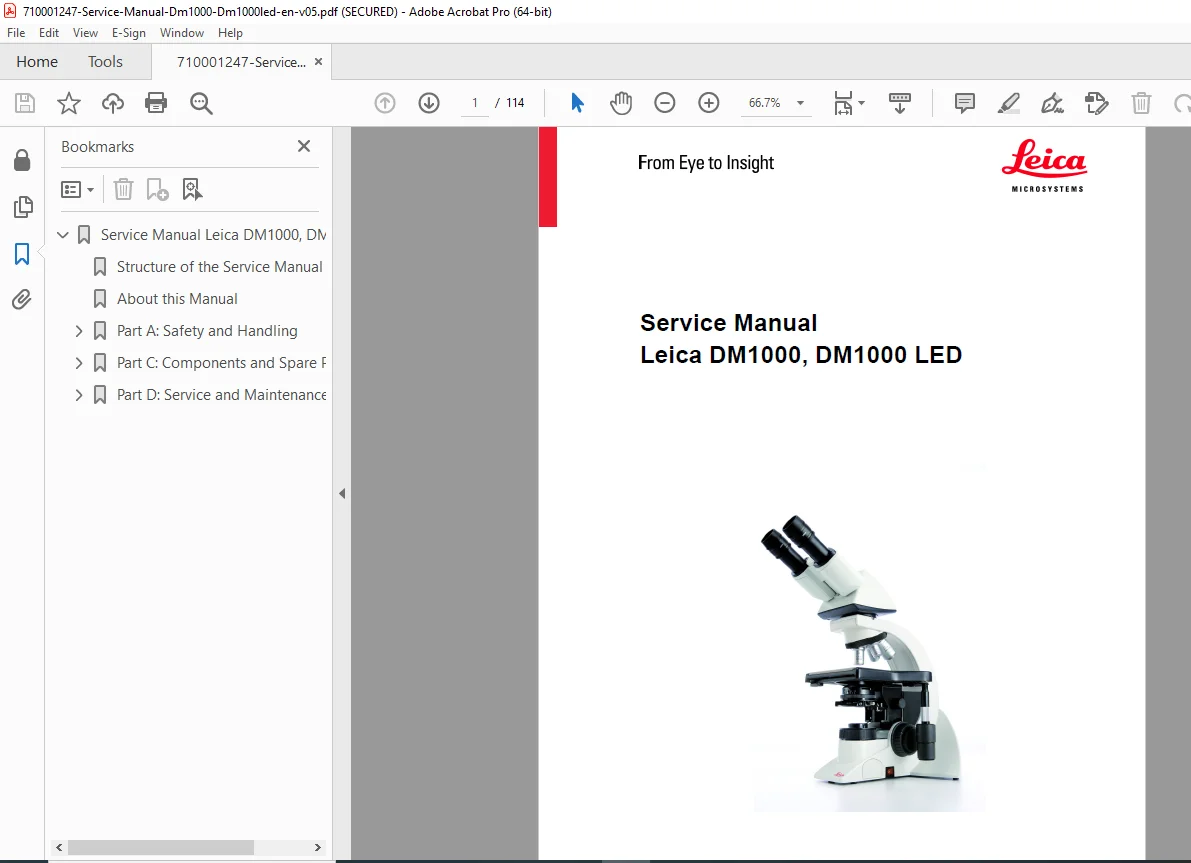Image resolution: width=1191 pixels, height=863 pixels.
Task: Select the 710001247-Service document tab
Action: (241, 62)
